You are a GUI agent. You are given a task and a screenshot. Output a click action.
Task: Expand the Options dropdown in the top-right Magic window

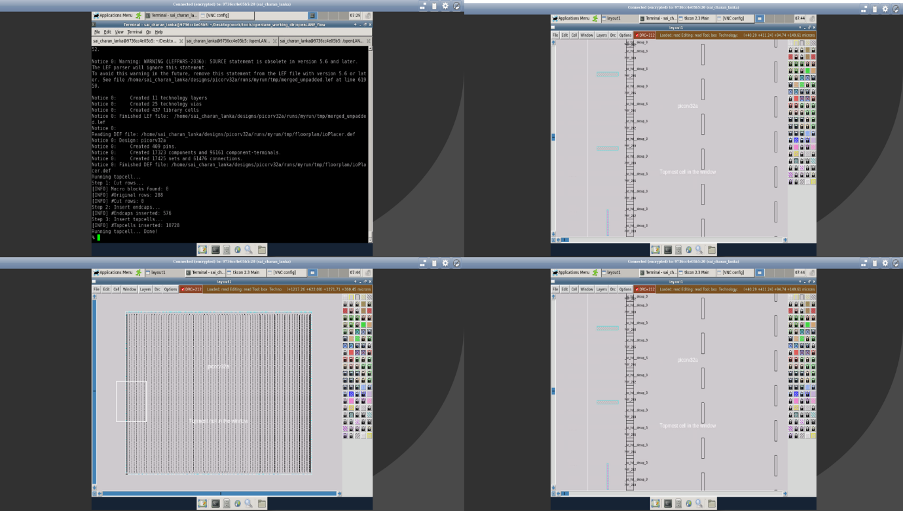tap(625, 34)
